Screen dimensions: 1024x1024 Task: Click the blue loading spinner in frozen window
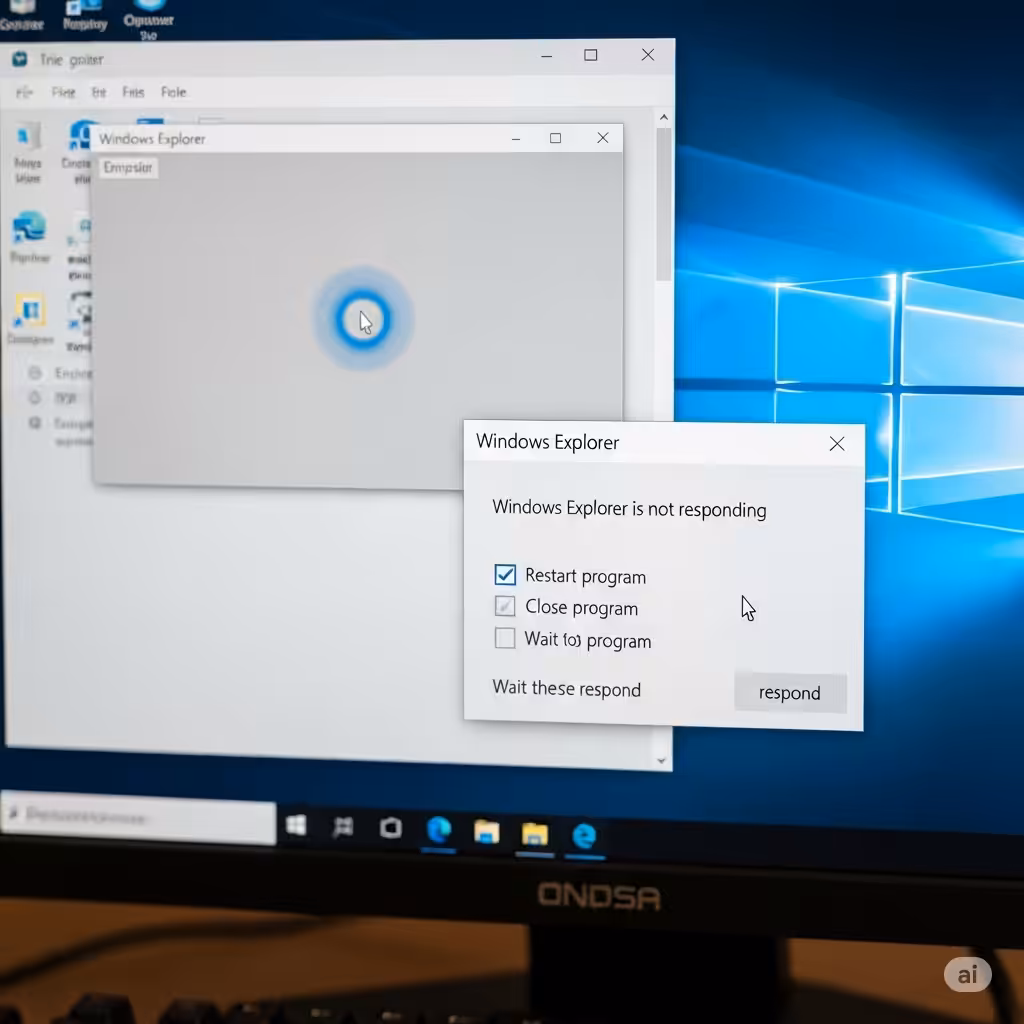pos(363,319)
